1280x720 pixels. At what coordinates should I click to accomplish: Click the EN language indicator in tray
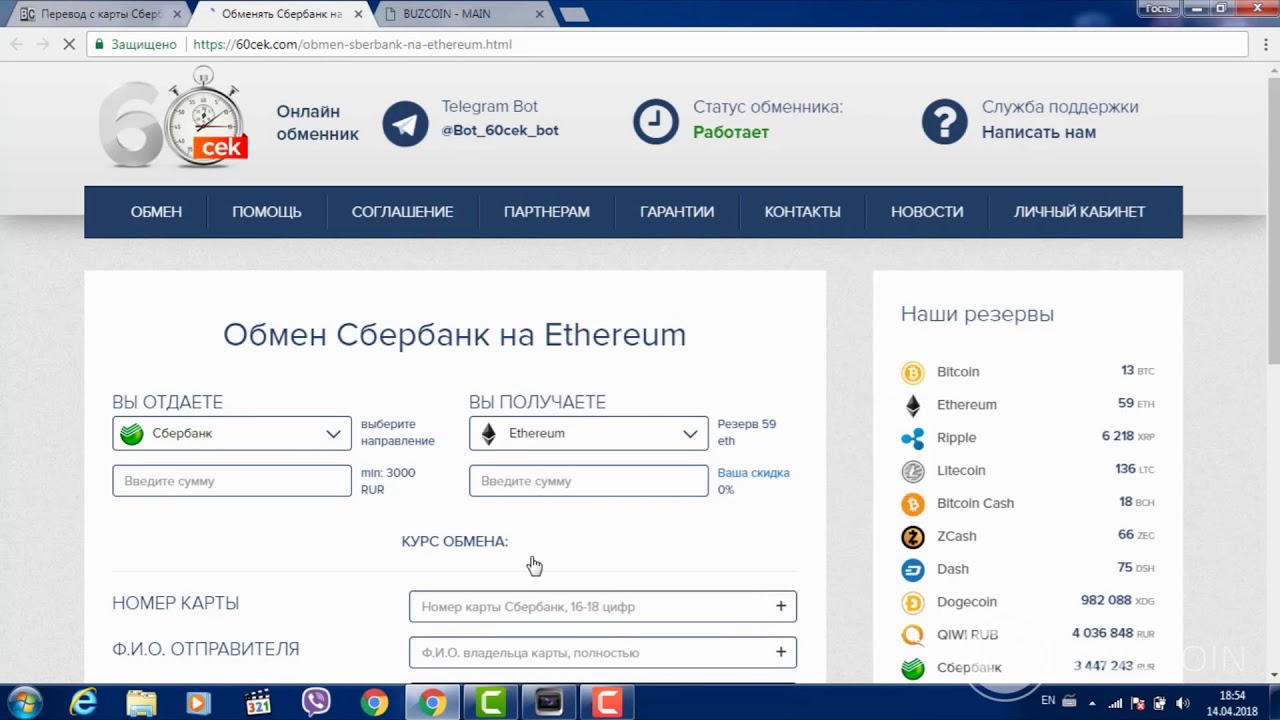coord(1048,701)
